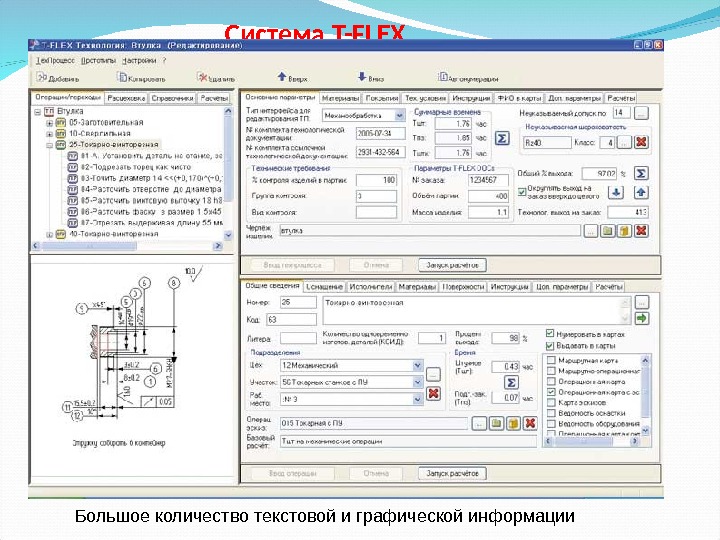Switch to Расцеховка tab
720x540 pixels.
point(126,98)
